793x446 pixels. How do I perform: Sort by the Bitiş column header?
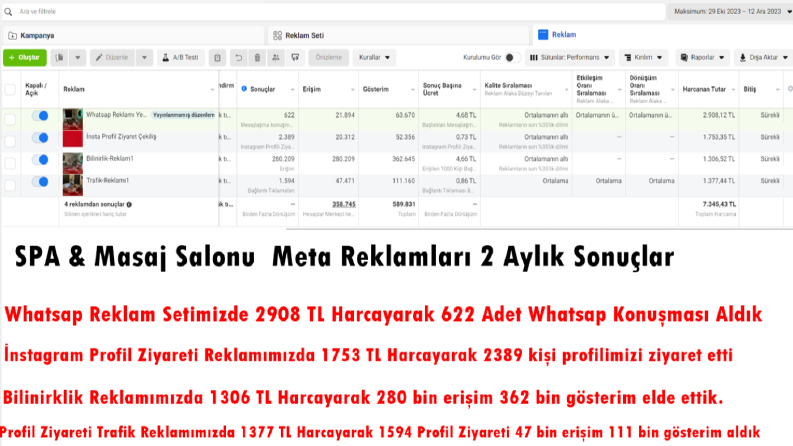[750, 89]
